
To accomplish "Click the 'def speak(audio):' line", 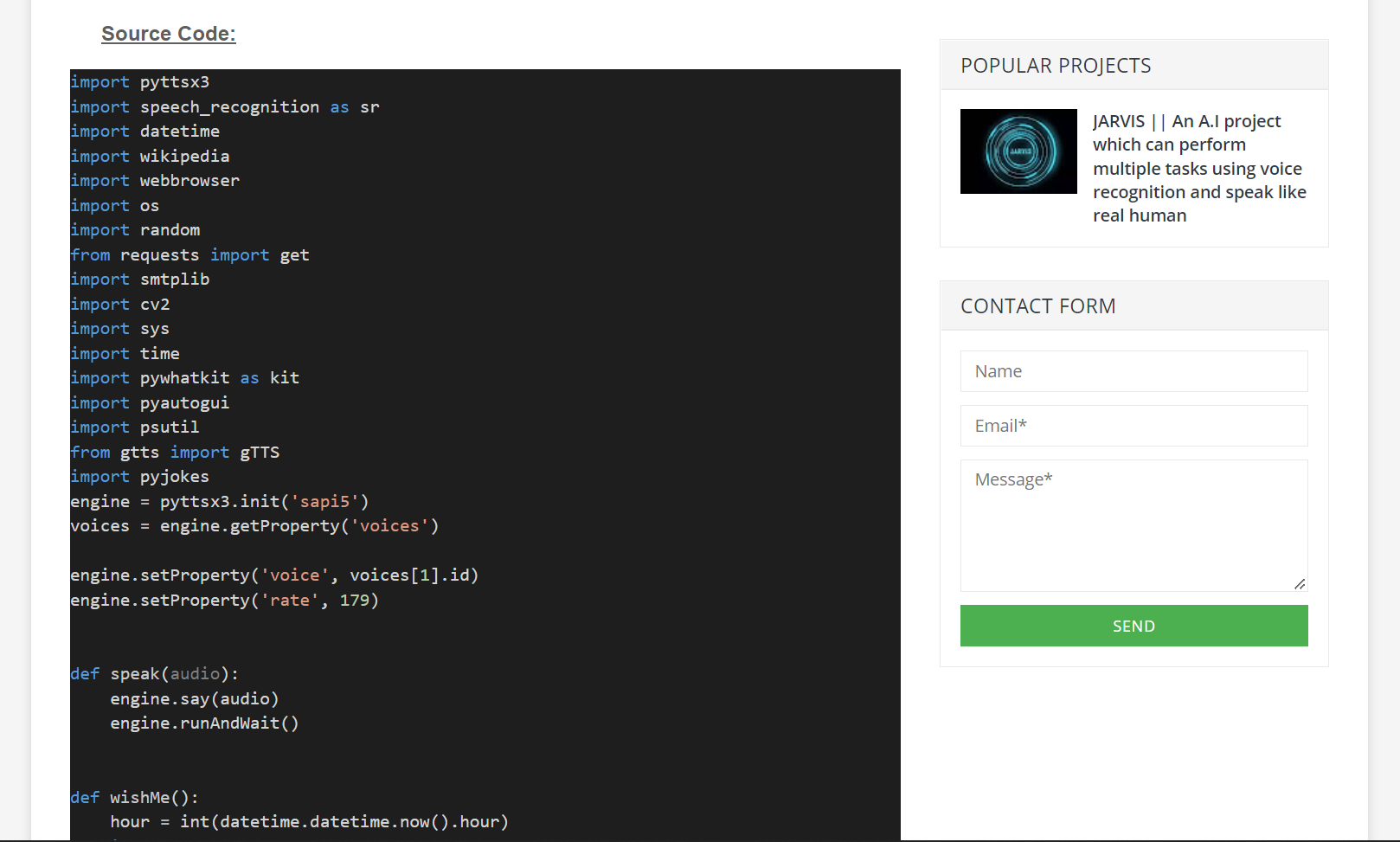I will tap(155, 674).
